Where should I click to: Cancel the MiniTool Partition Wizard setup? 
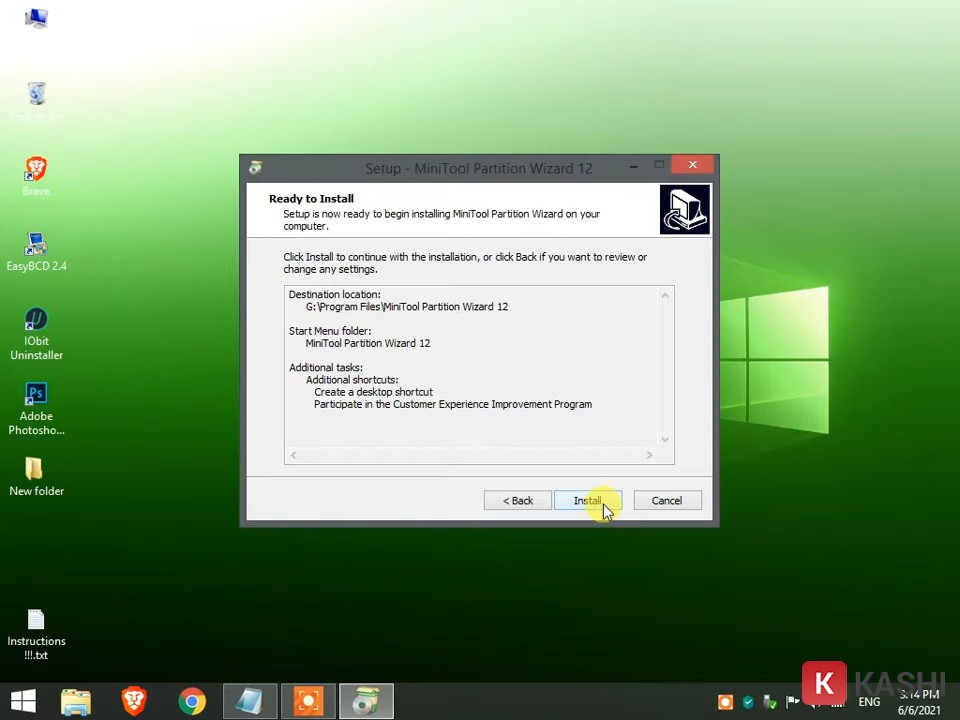point(666,500)
